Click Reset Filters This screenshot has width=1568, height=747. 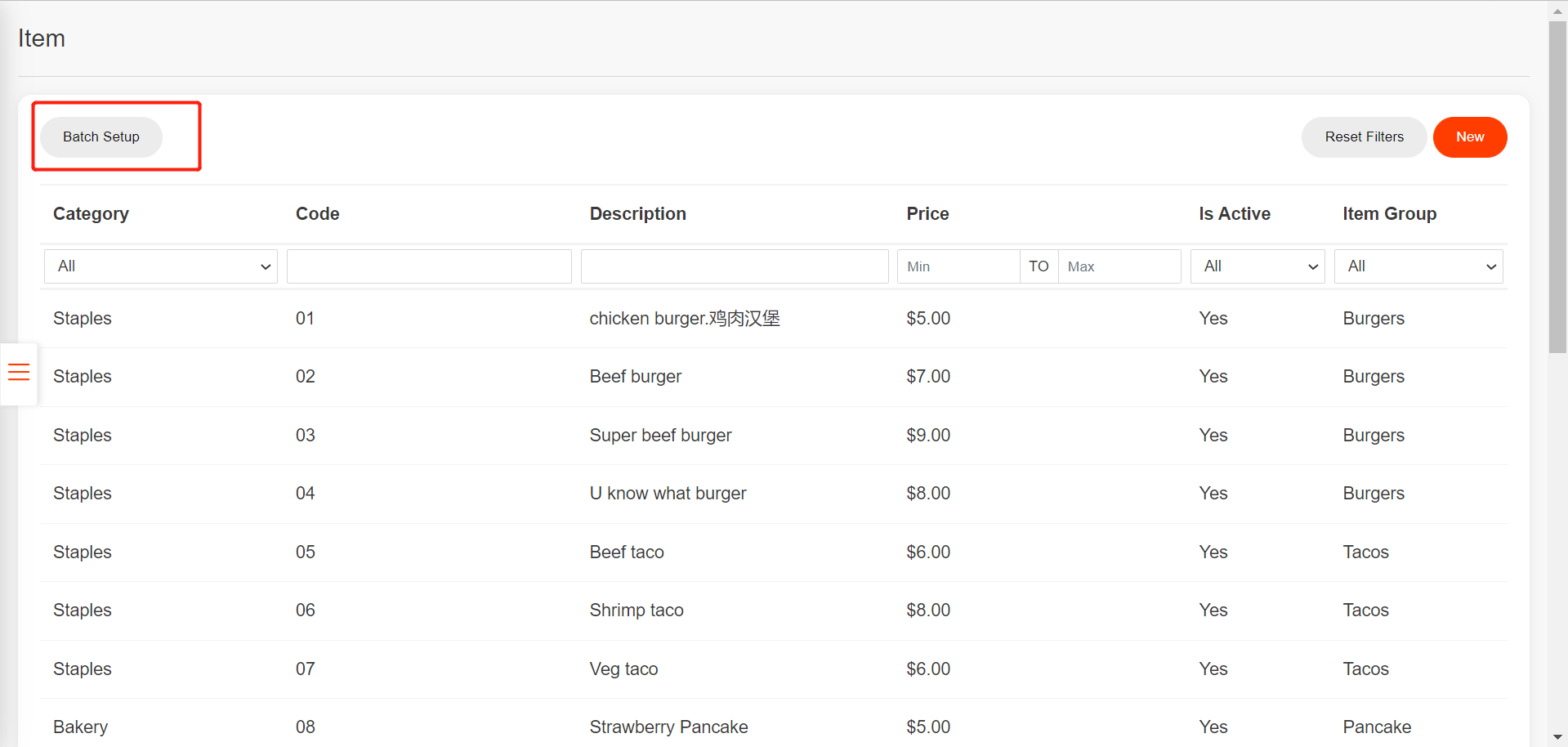point(1364,136)
